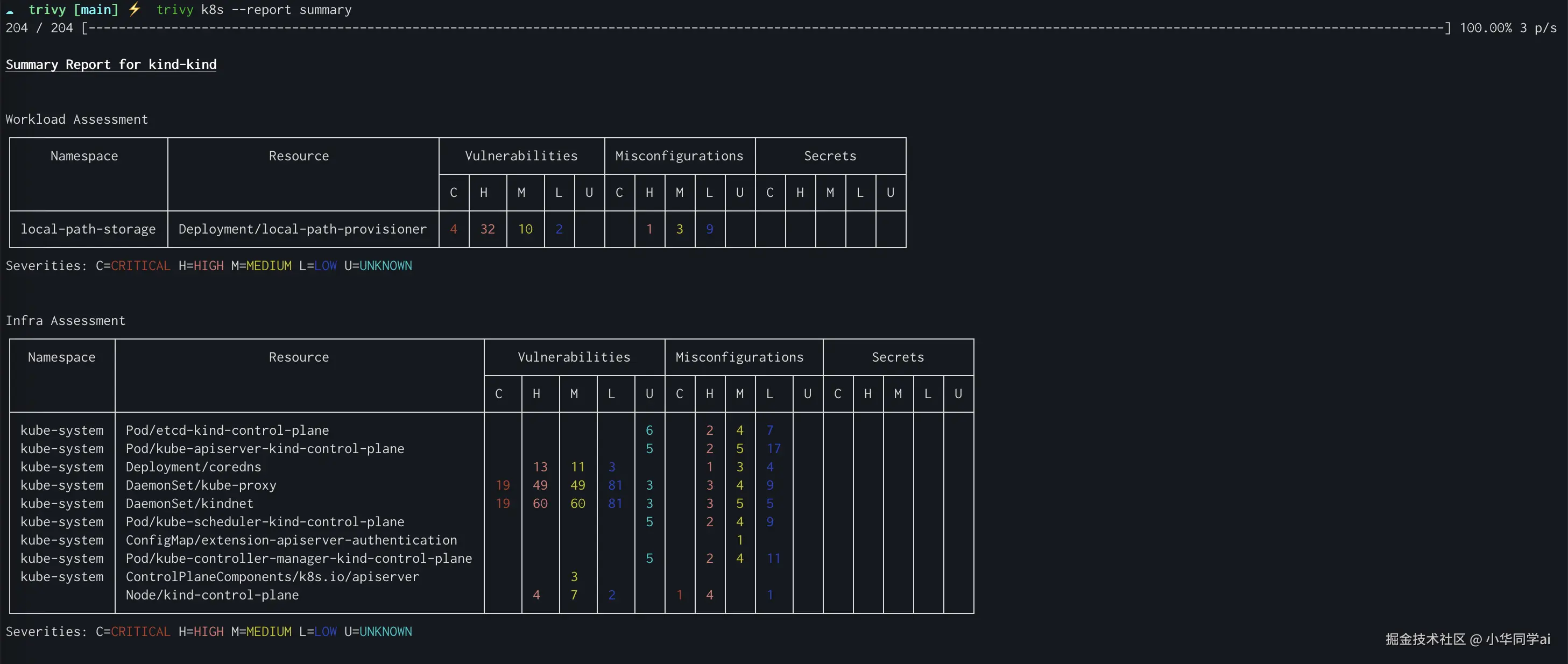Screen dimensions: 1568x664
Task: Click cyan UNKNOWN label in bottom legend
Action: click(x=385, y=632)
